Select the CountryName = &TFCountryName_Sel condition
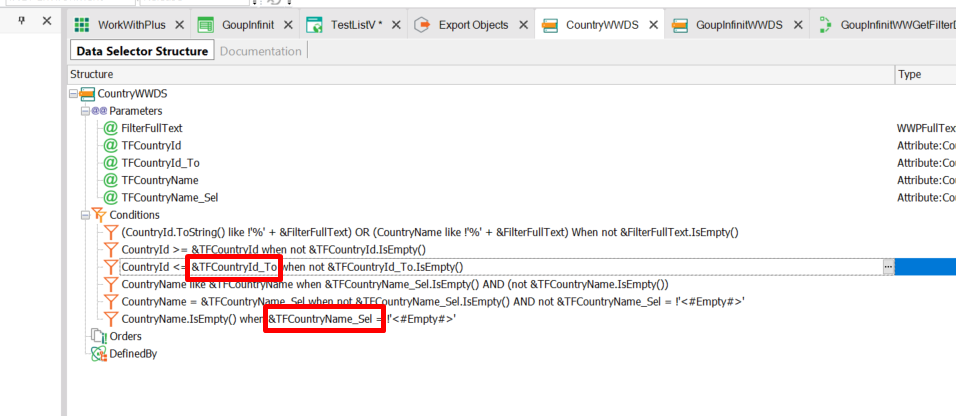The height and width of the screenshot is (416, 956). pyautogui.click(x=433, y=302)
